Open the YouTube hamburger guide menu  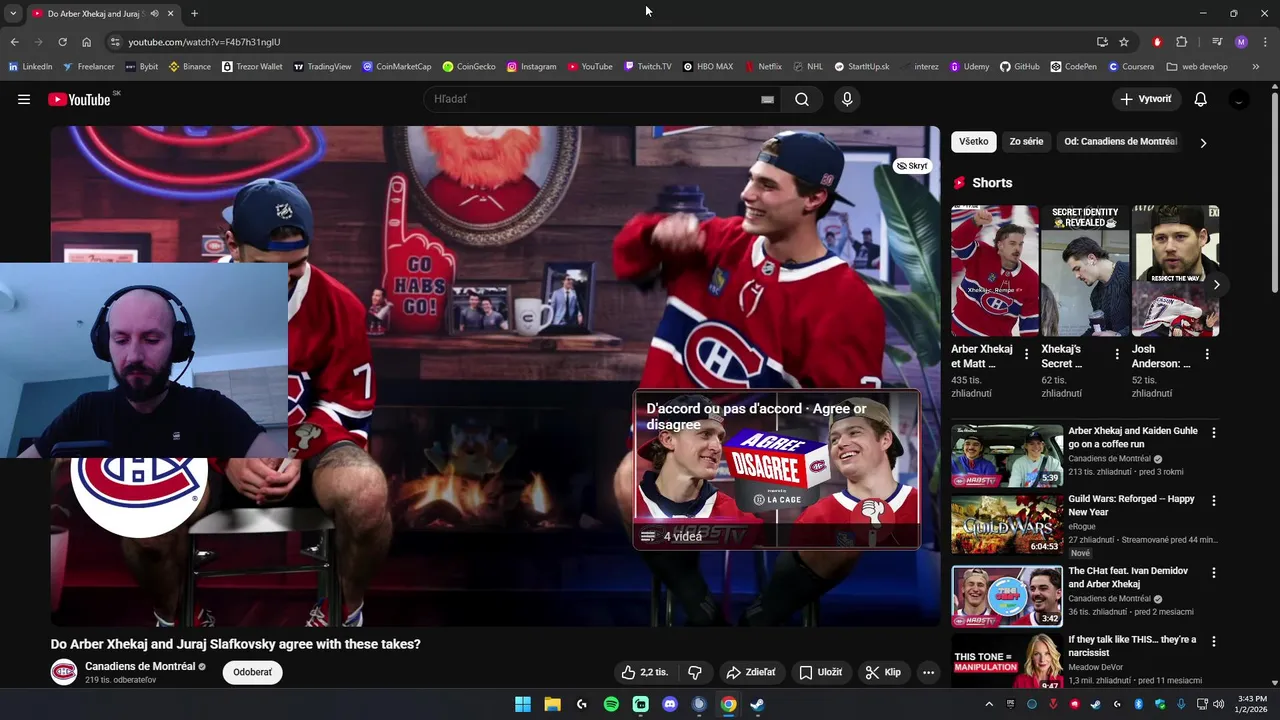pos(24,99)
